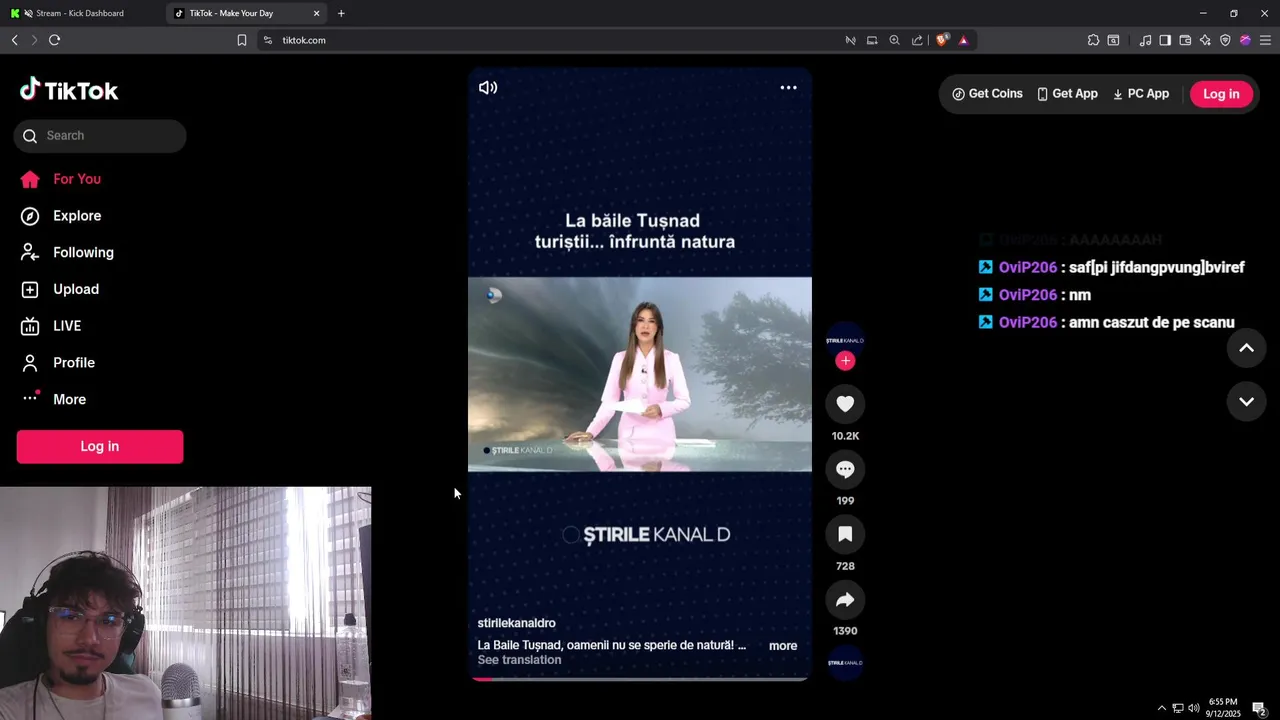Image resolution: width=1280 pixels, height=720 pixels.
Task: Open the Extensions puzzle icon
Action: pos(1093,40)
